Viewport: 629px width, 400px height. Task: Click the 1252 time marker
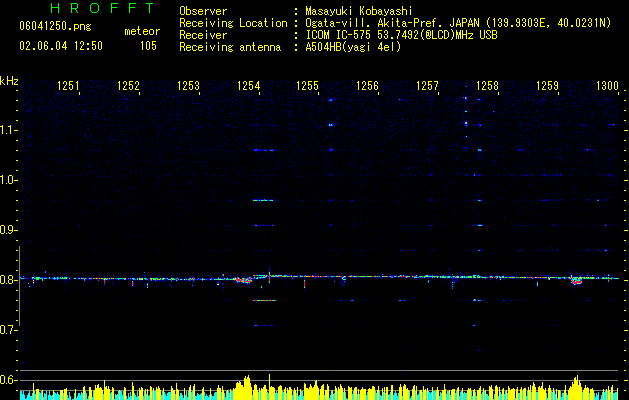click(128, 86)
